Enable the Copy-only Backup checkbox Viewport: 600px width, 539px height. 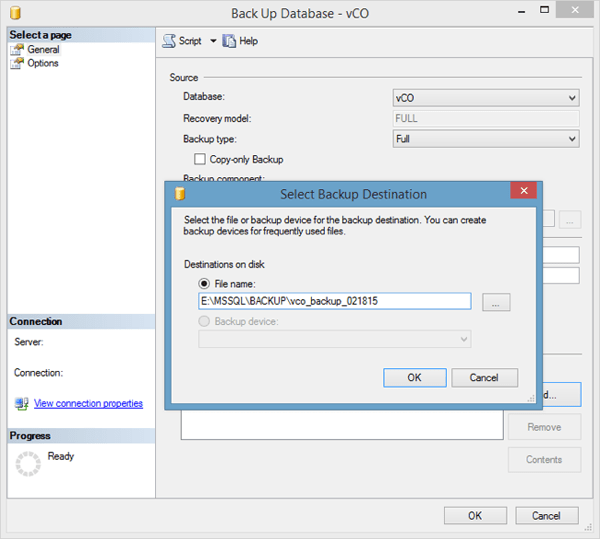[x=200, y=159]
